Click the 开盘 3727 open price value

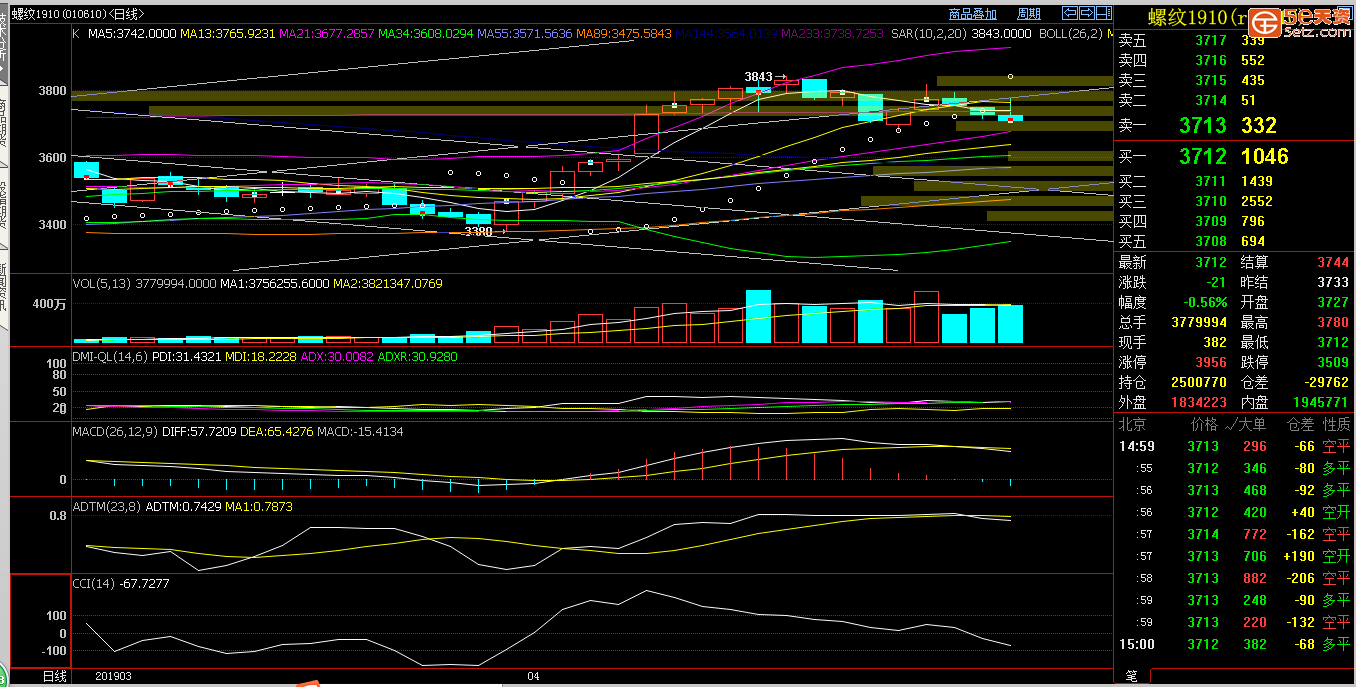click(x=1333, y=302)
